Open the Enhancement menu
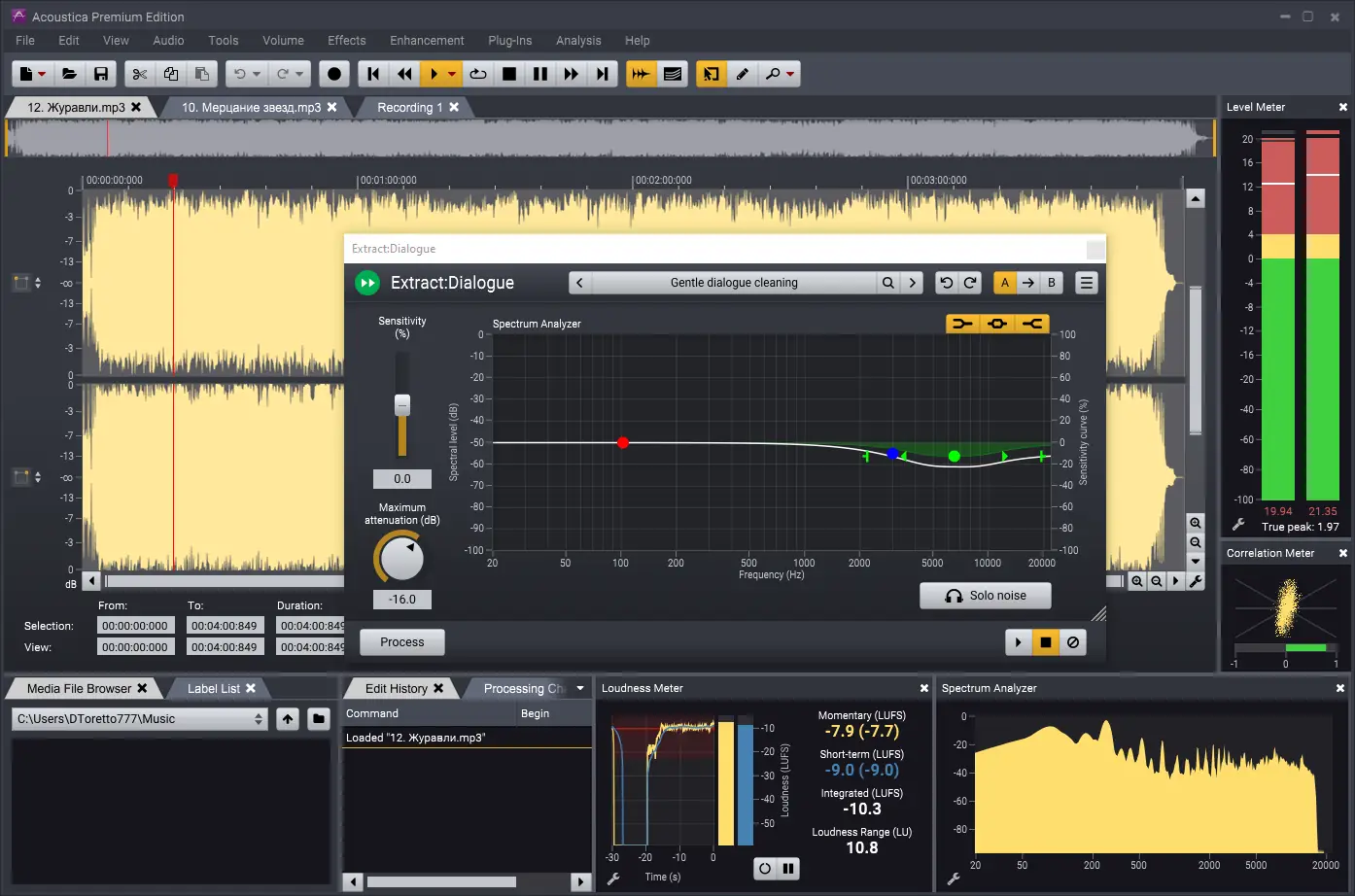This screenshot has height=896, width=1355. (x=427, y=40)
